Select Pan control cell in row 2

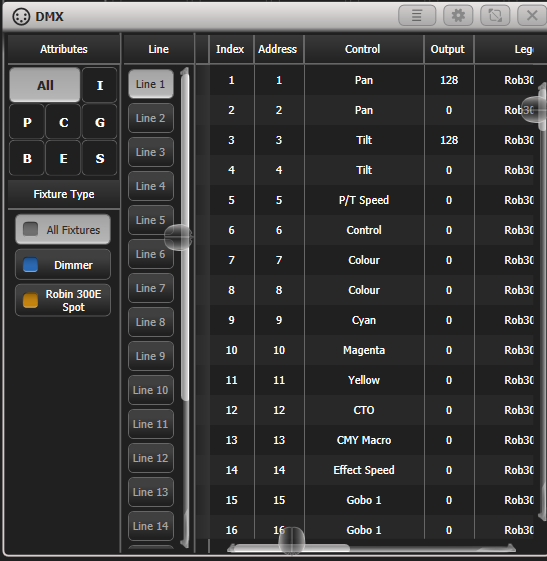(x=364, y=110)
